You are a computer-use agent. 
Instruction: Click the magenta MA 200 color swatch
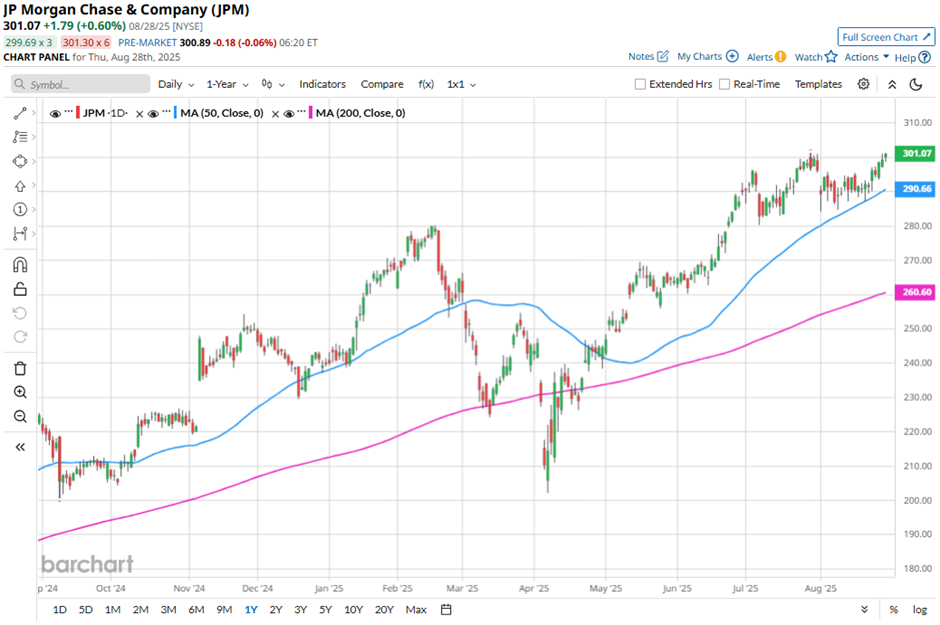pos(311,113)
